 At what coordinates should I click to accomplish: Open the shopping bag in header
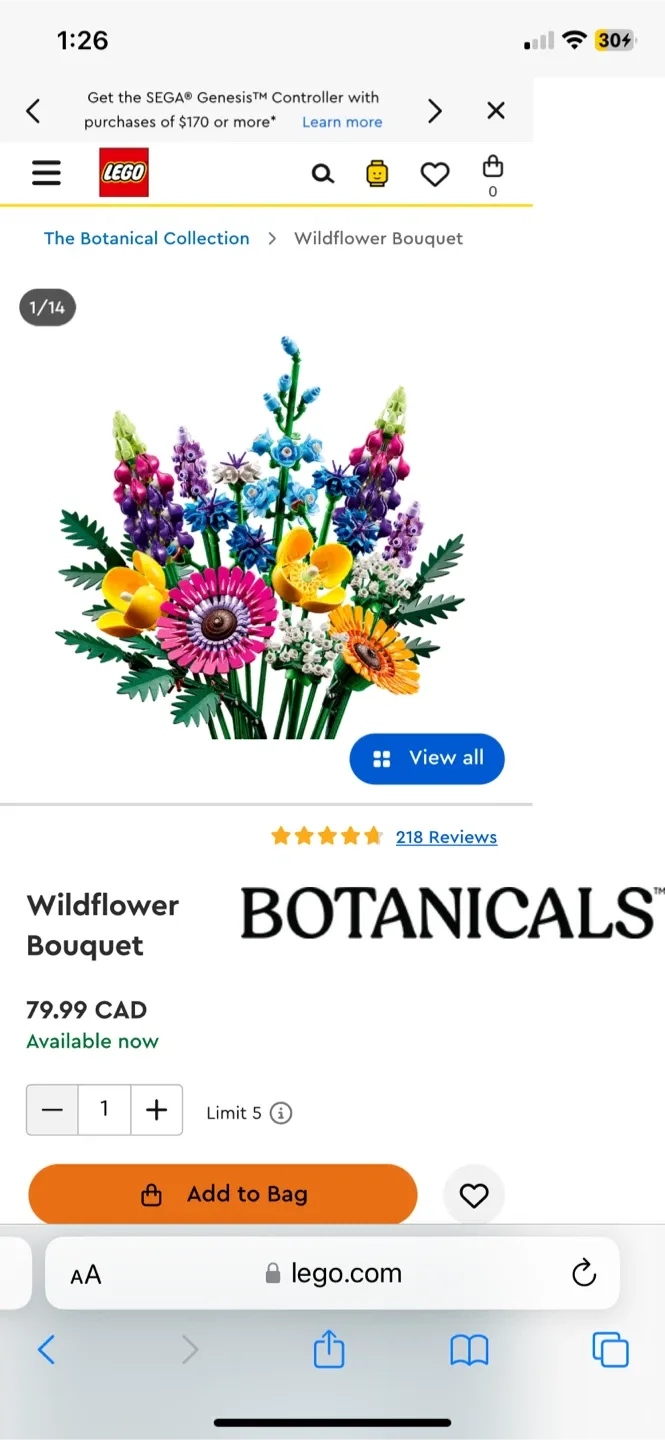click(x=492, y=174)
